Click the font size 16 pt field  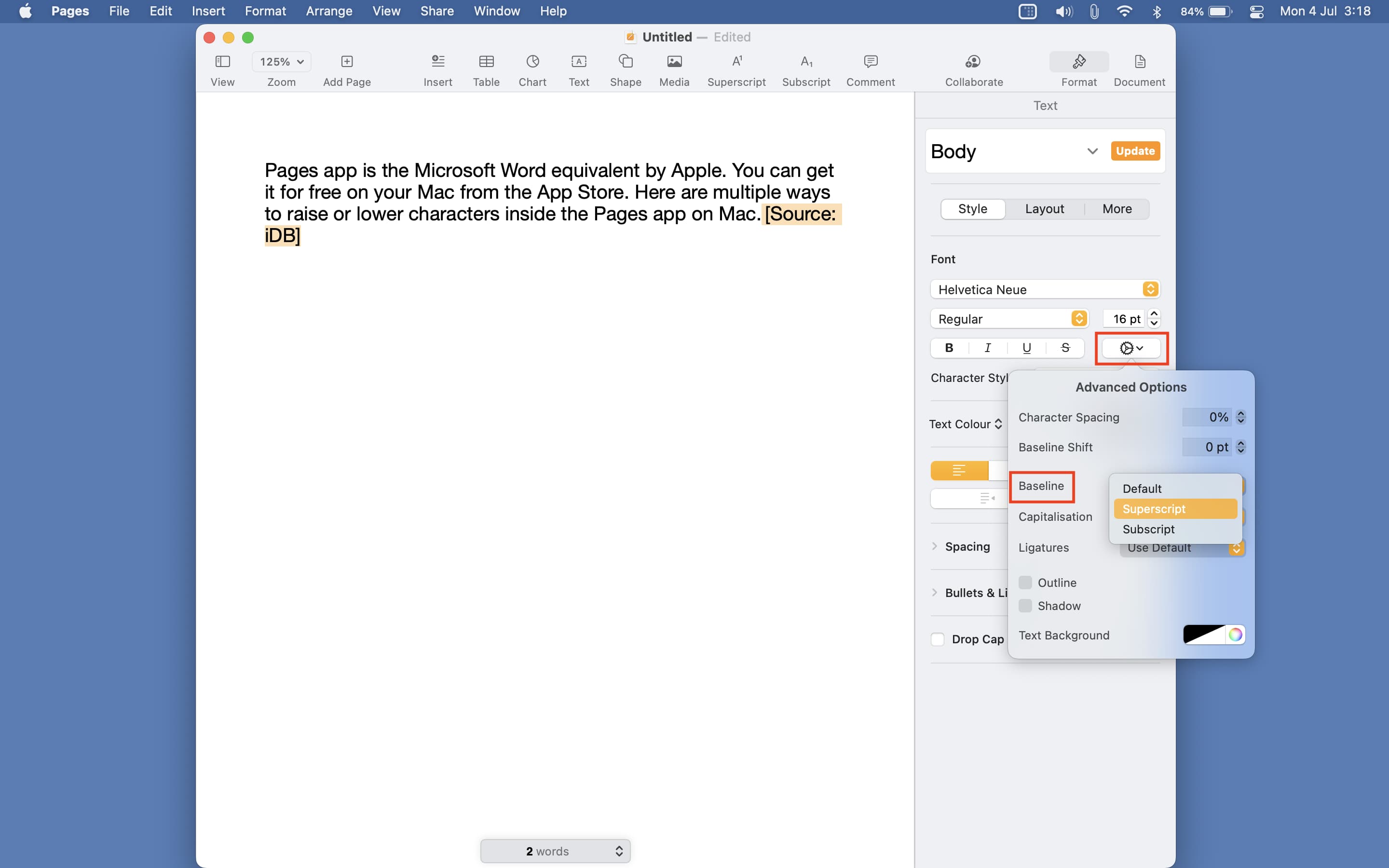coord(1124,319)
